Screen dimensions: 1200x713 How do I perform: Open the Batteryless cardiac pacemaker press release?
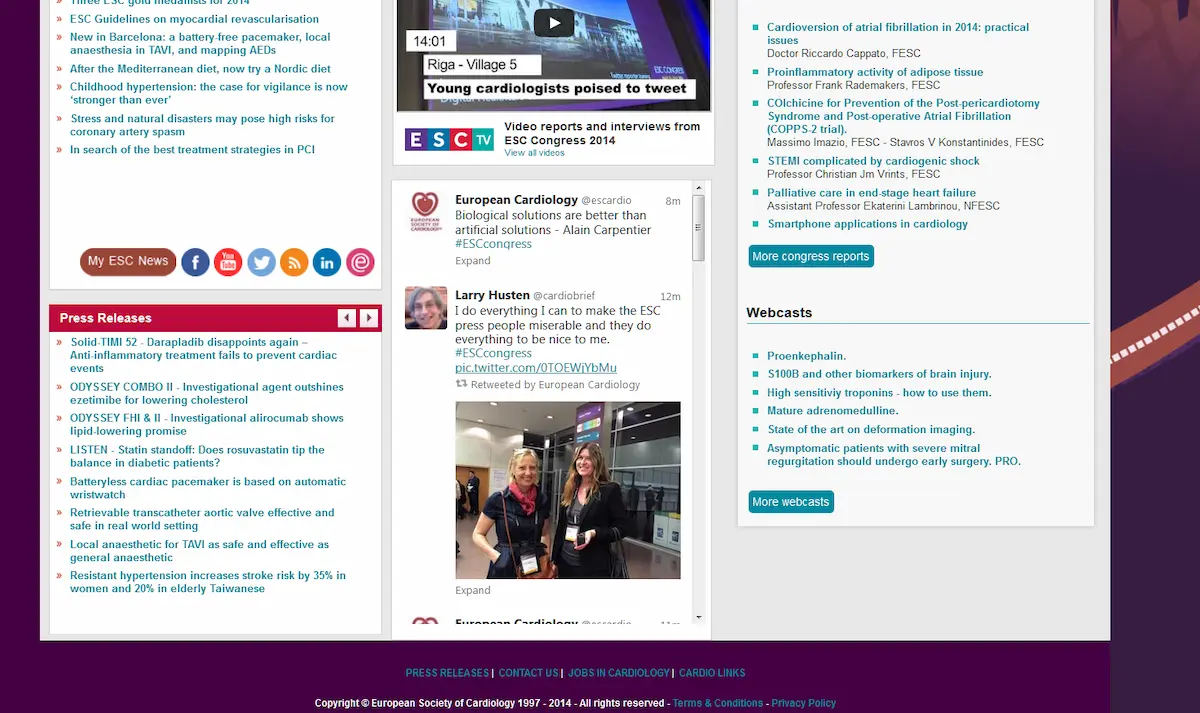click(x=208, y=488)
